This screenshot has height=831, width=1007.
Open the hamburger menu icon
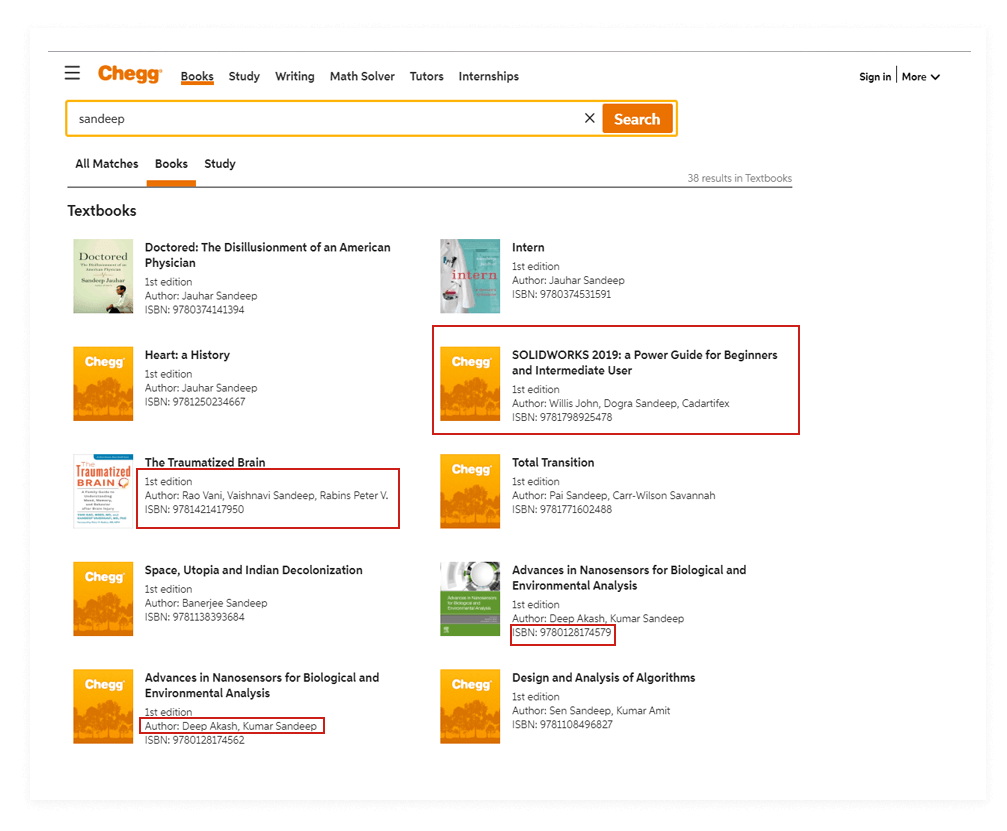72,73
